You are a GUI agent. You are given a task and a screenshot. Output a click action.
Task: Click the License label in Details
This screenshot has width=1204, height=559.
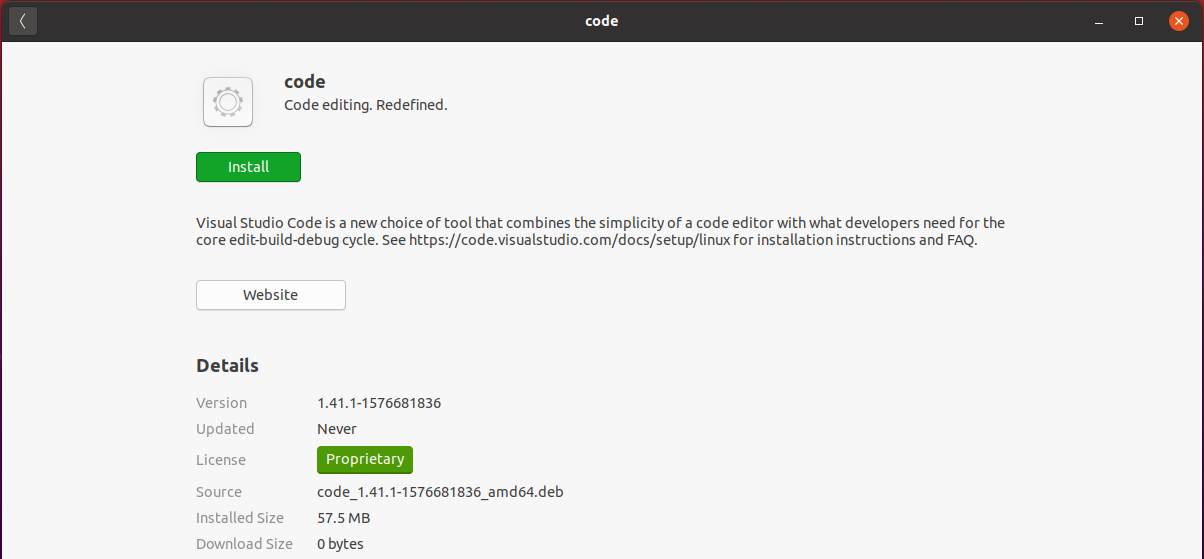(x=221, y=460)
